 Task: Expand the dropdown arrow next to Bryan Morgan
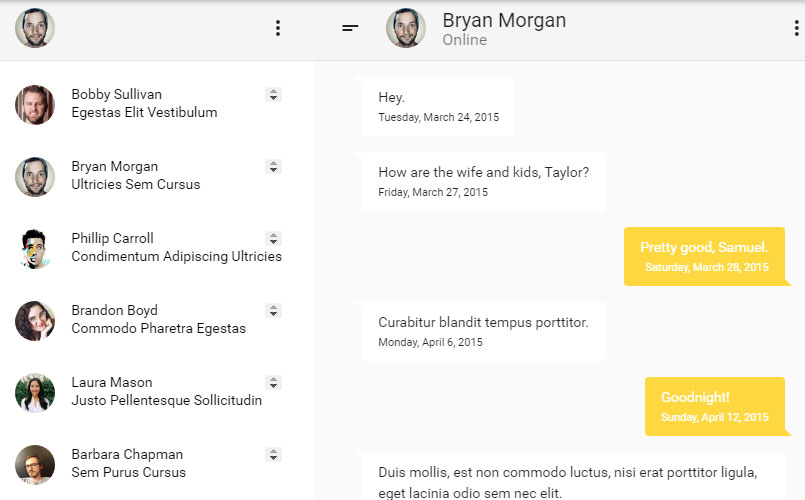(x=273, y=167)
